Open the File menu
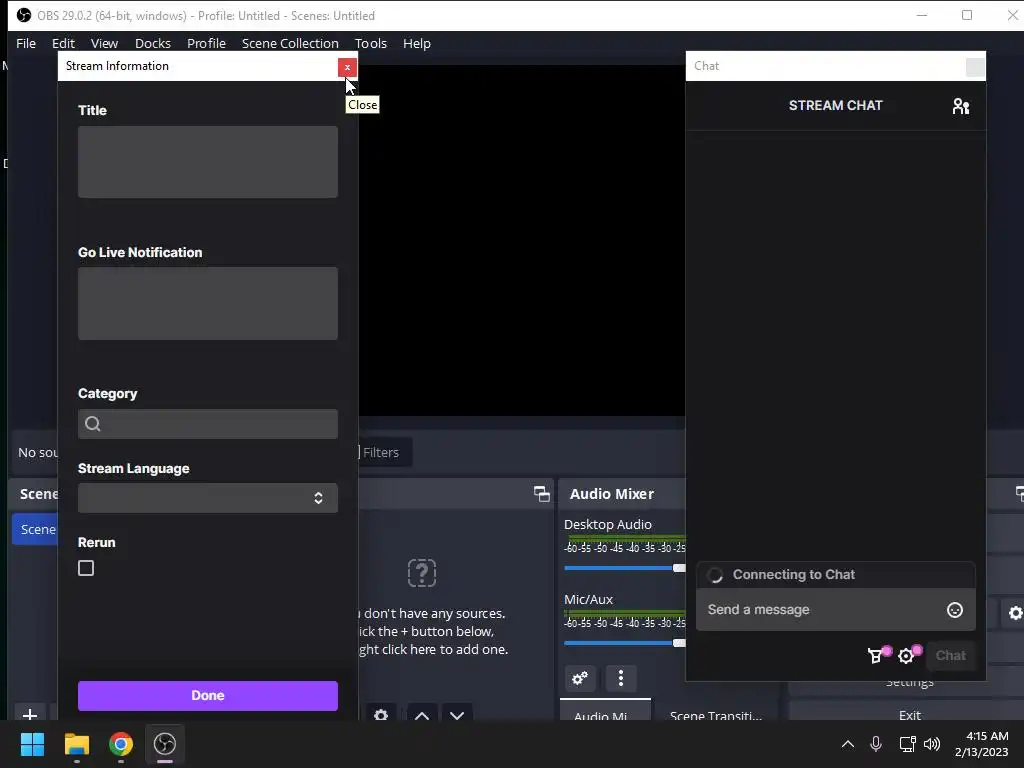This screenshot has height=768, width=1024. 26,44
